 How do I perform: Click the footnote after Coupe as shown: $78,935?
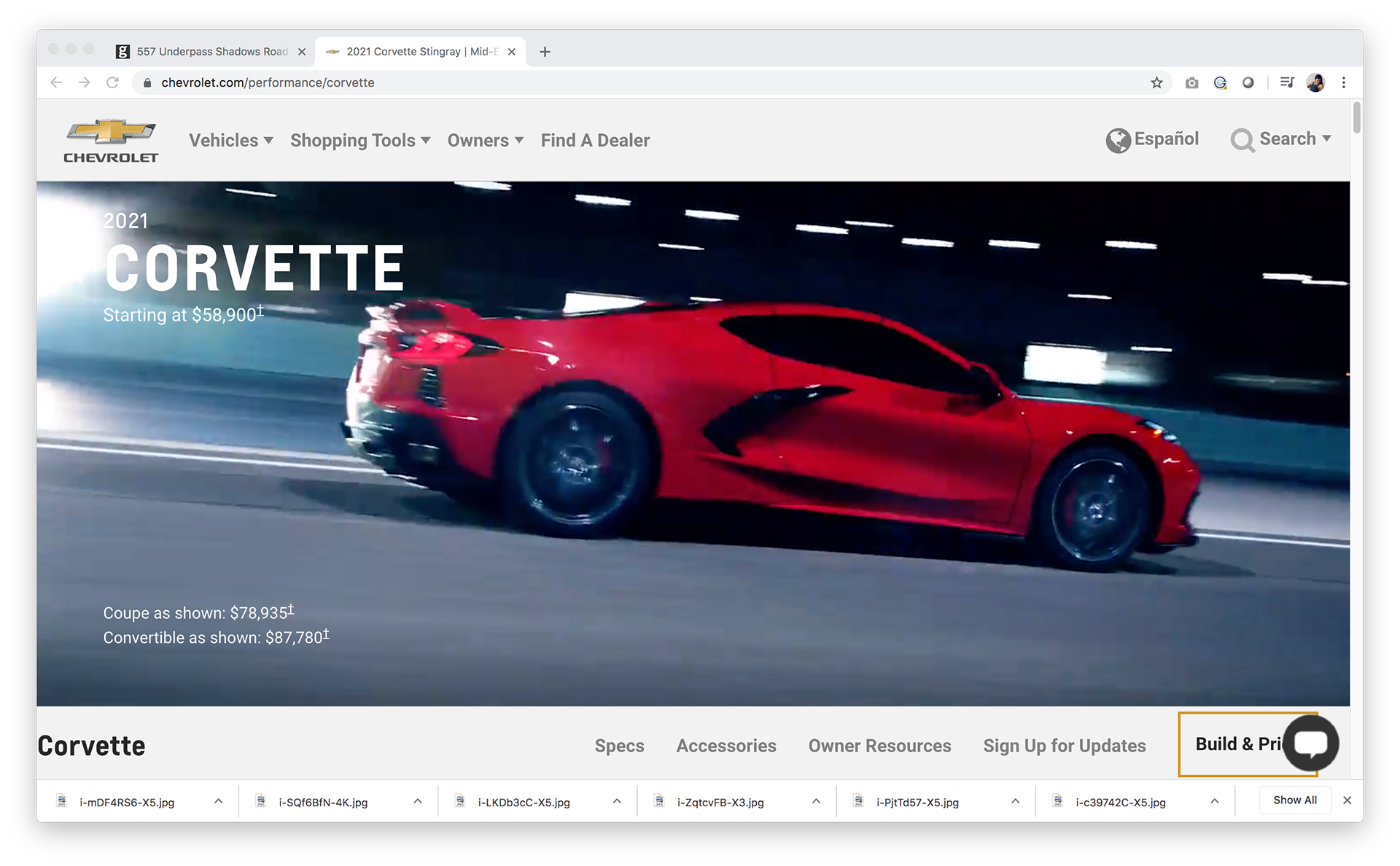point(291,609)
